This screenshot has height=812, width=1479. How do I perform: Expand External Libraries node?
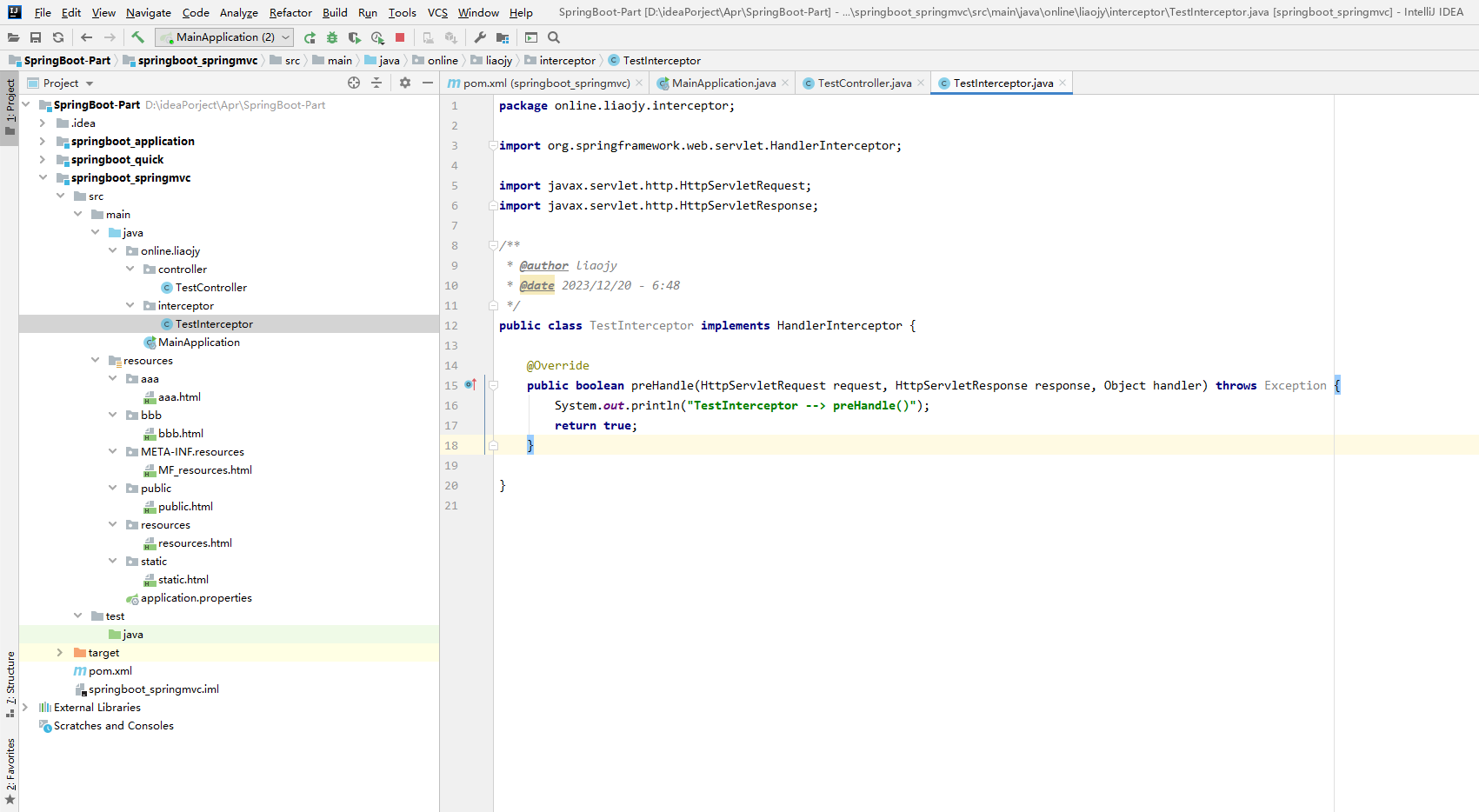25,708
